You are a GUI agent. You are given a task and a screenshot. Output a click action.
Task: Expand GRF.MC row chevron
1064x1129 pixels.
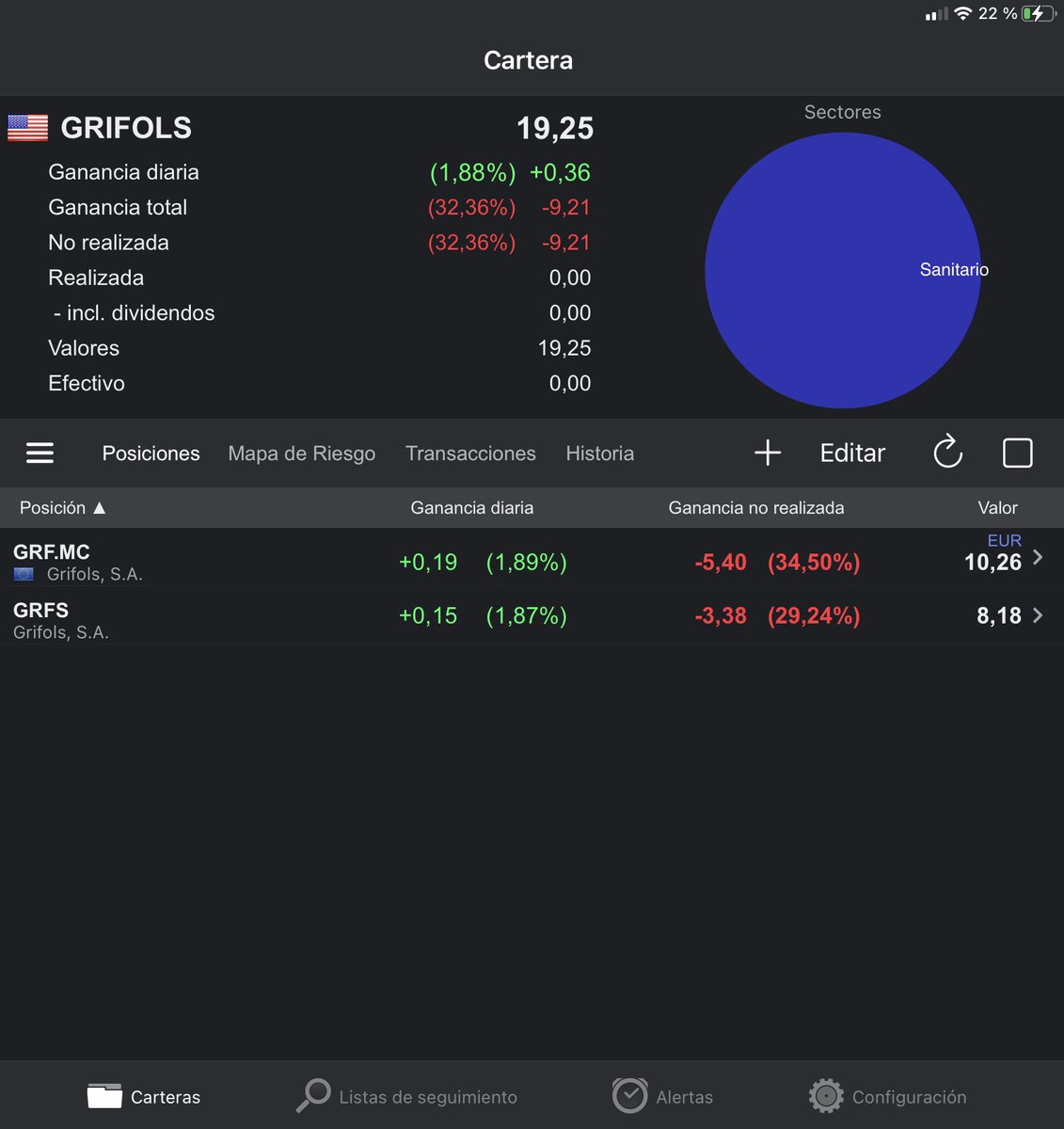pyautogui.click(x=1038, y=557)
